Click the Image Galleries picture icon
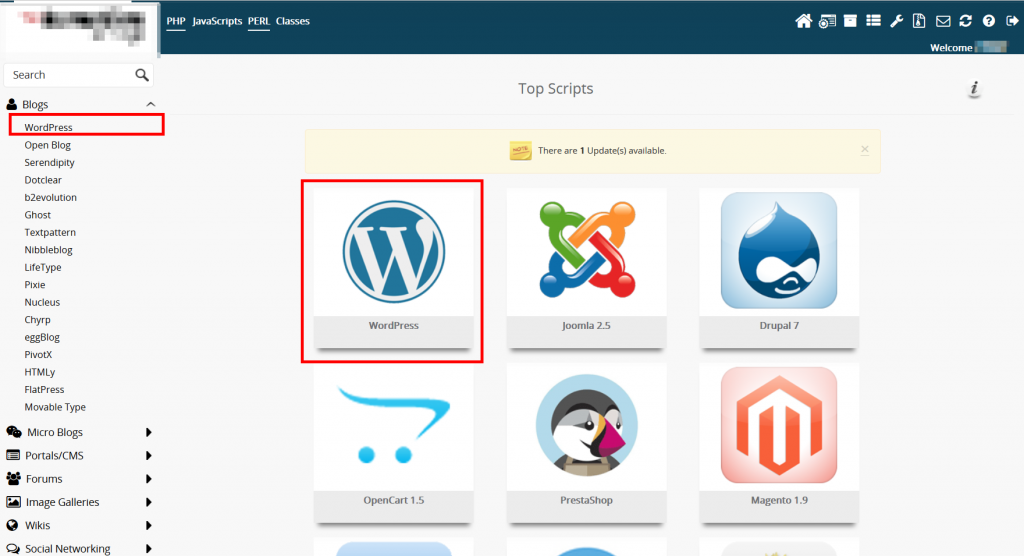Viewport: 1024px width, 556px height. (x=13, y=502)
